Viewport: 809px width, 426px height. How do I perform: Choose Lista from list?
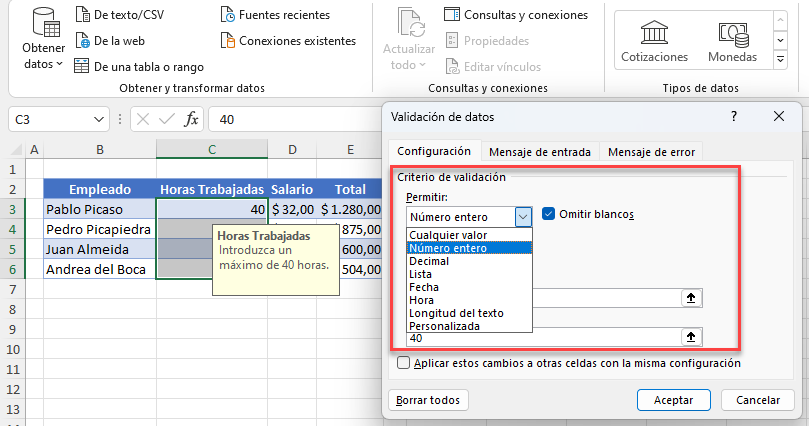tap(469, 274)
